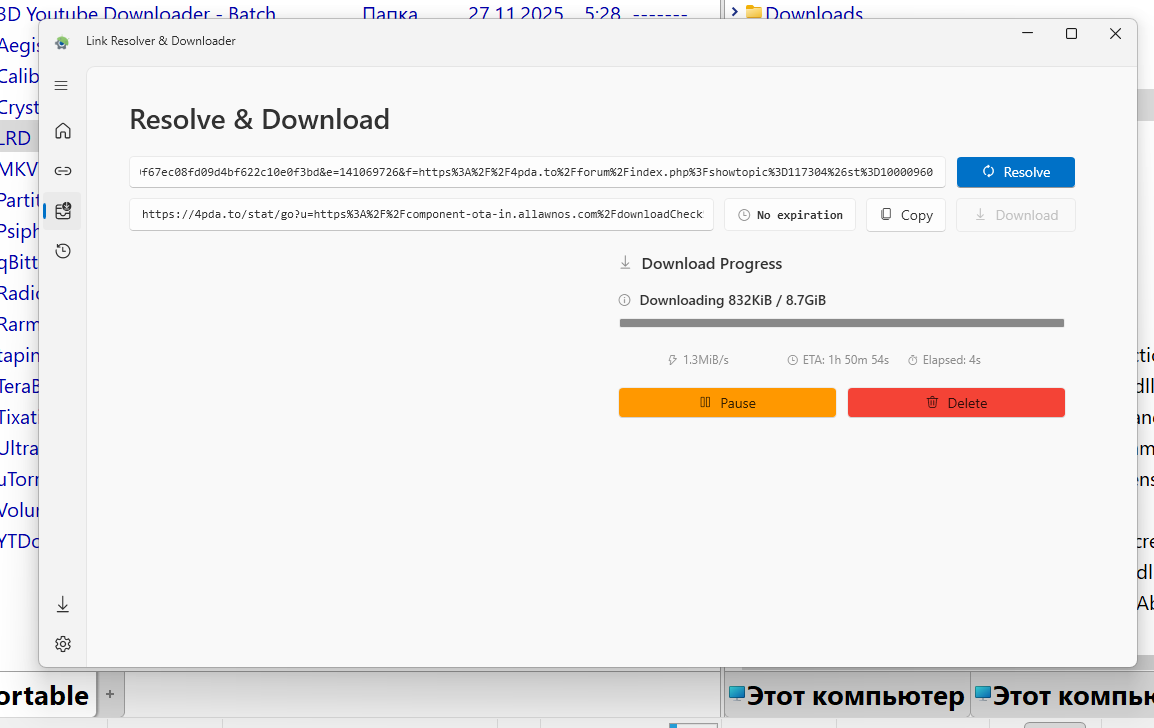Open the Downloads arrow icon in sidebar

click(63, 604)
